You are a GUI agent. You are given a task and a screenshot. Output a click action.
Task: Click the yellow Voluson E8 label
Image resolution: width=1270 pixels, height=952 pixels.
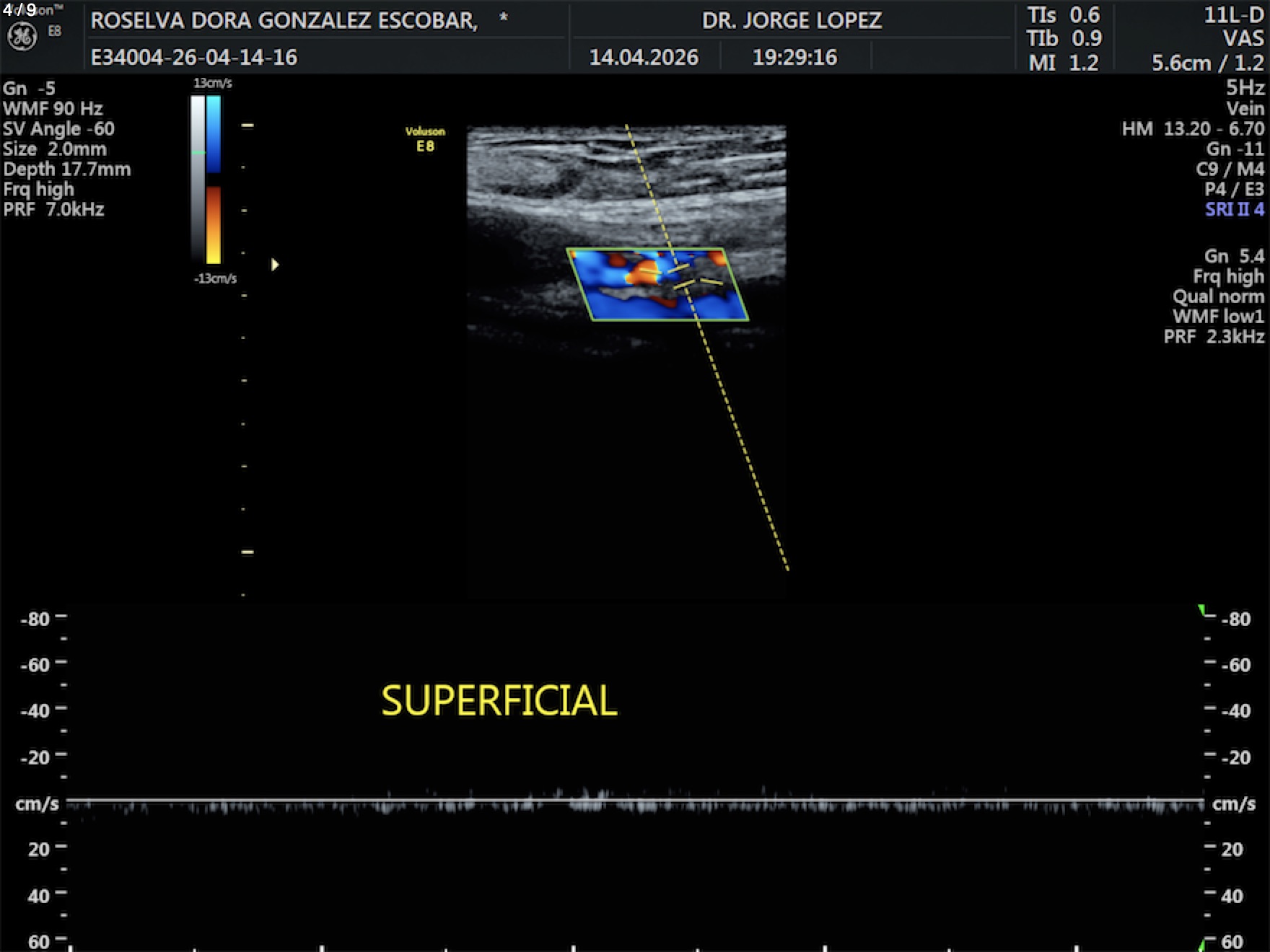(x=425, y=138)
